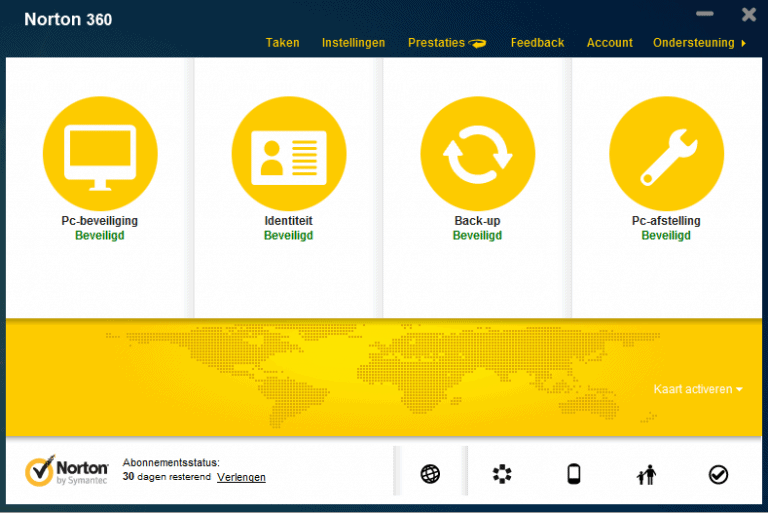
Task: Open the Instellingen menu
Action: click(x=353, y=43)
